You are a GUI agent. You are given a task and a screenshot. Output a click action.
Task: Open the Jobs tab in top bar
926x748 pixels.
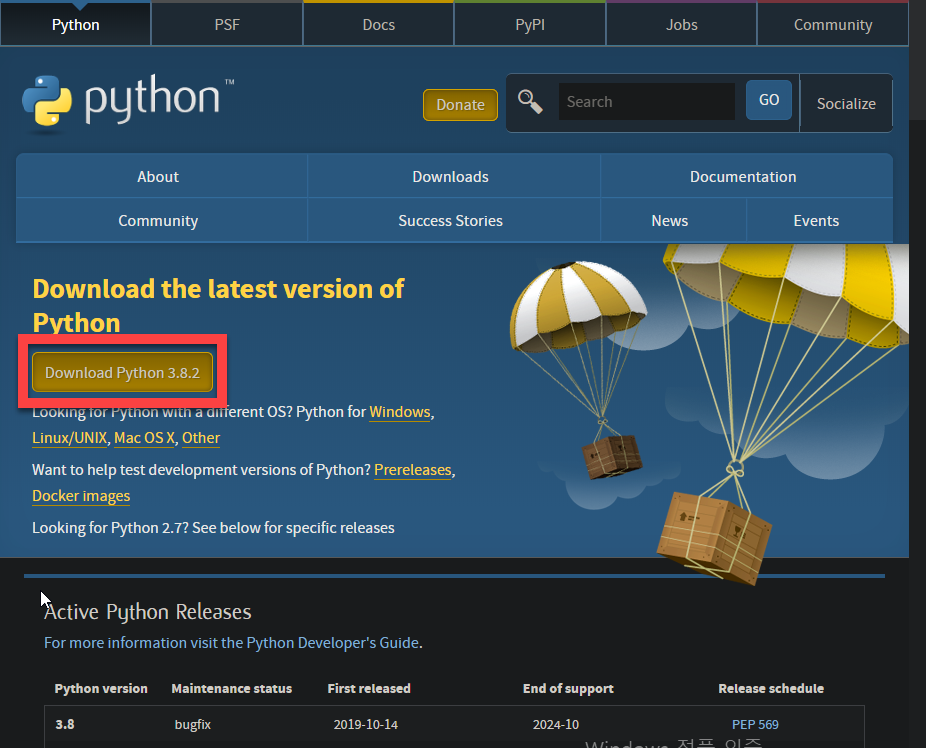(x=682, y=25)
